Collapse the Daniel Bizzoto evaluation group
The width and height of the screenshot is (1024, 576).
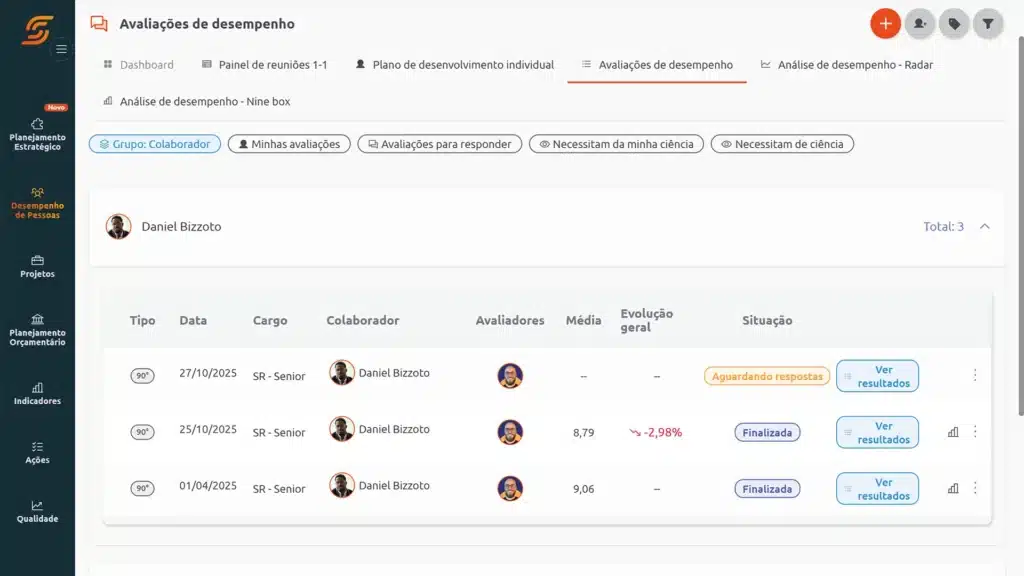[985, 227]
